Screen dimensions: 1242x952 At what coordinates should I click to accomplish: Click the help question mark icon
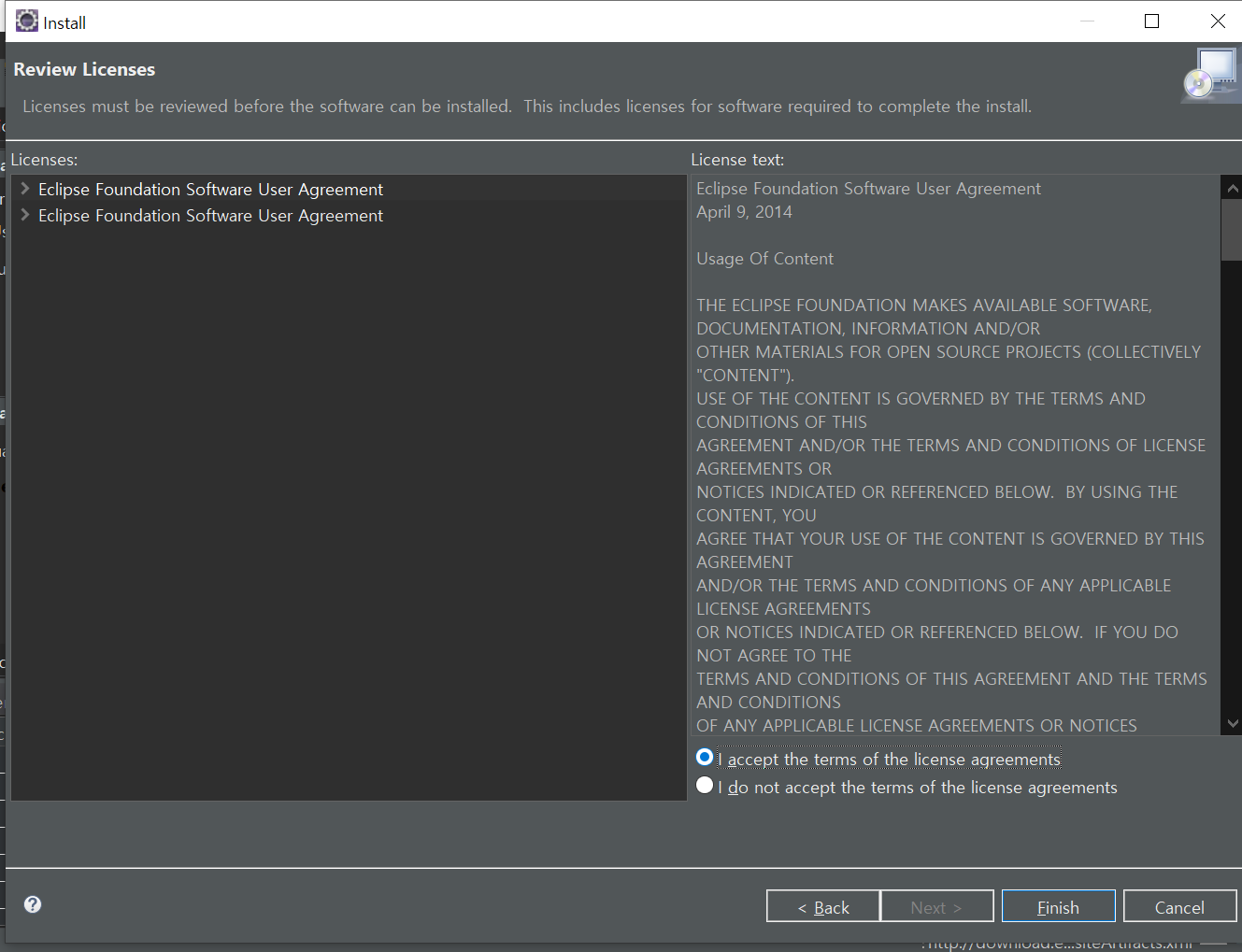(33, 904)
